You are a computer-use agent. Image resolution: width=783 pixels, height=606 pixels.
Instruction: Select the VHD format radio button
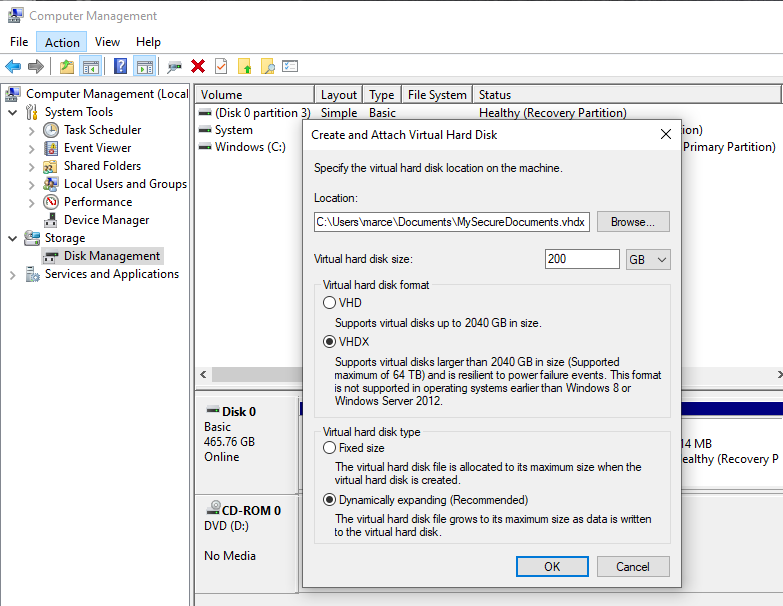[x=329, y=303]
